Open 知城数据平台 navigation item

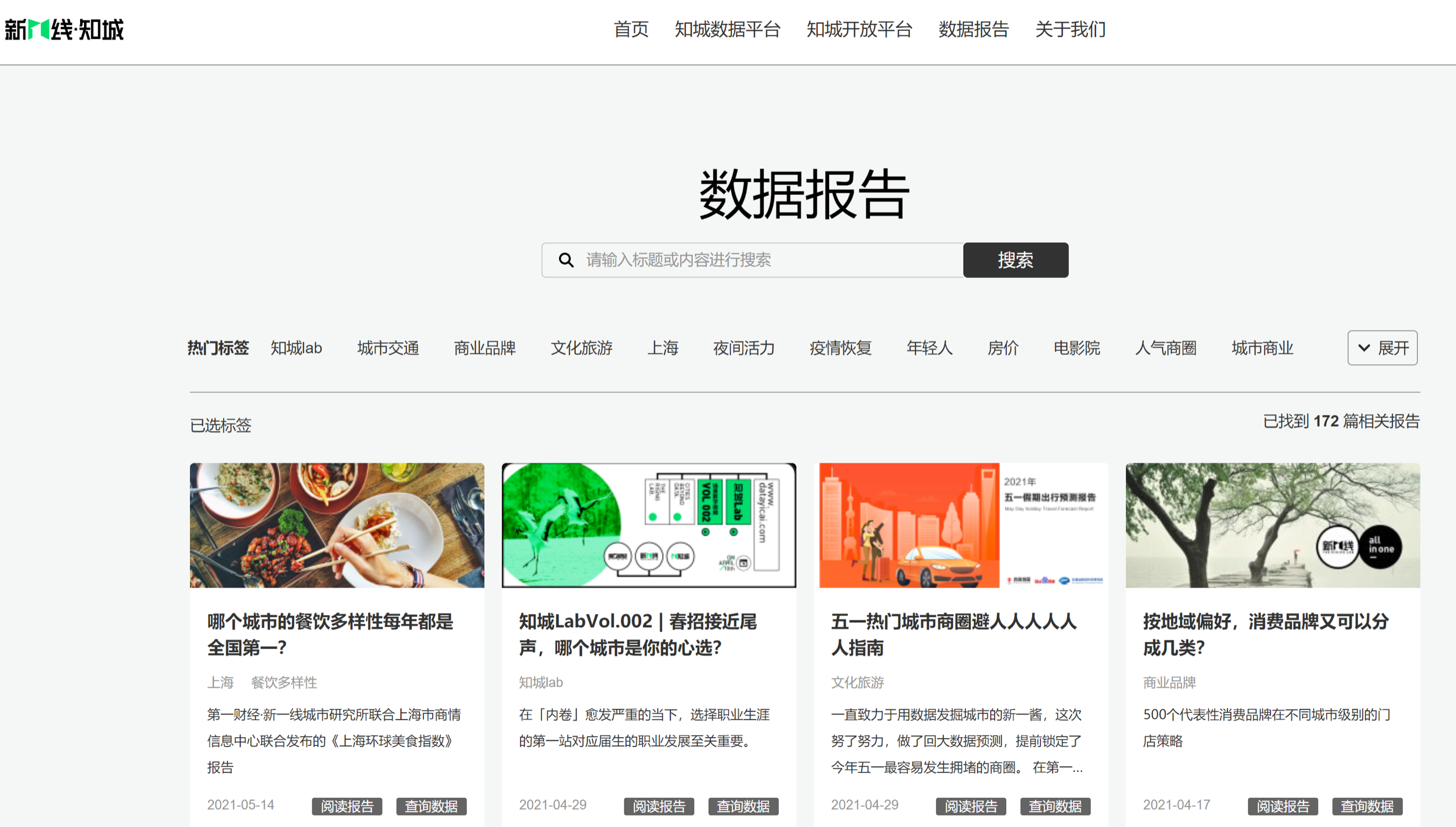tap(727, 30)
